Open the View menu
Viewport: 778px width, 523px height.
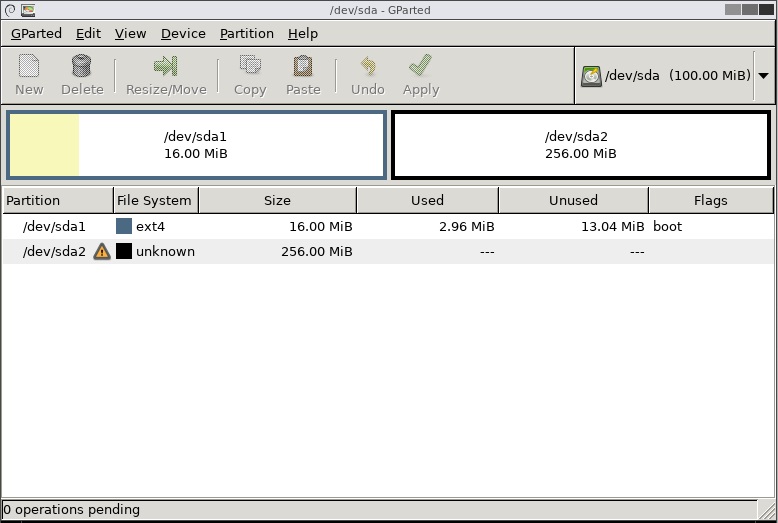[130, 33]
